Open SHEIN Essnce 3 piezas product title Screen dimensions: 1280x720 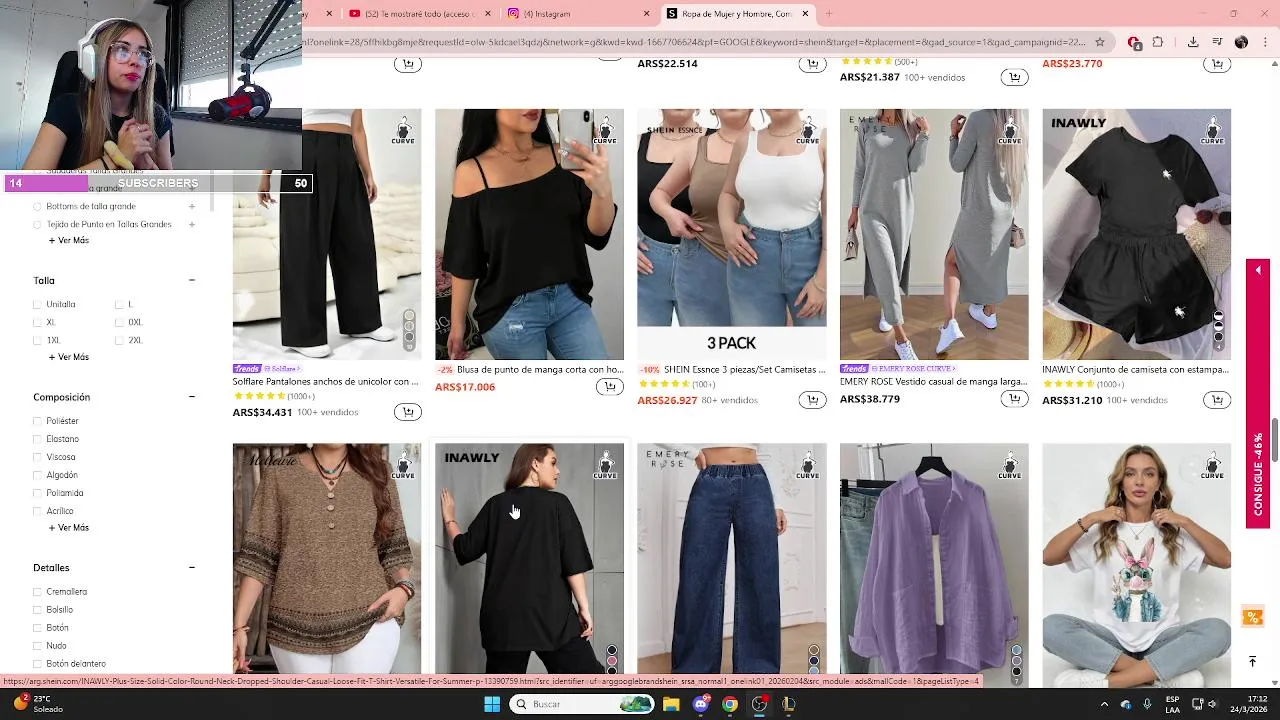tap(745, 369)
